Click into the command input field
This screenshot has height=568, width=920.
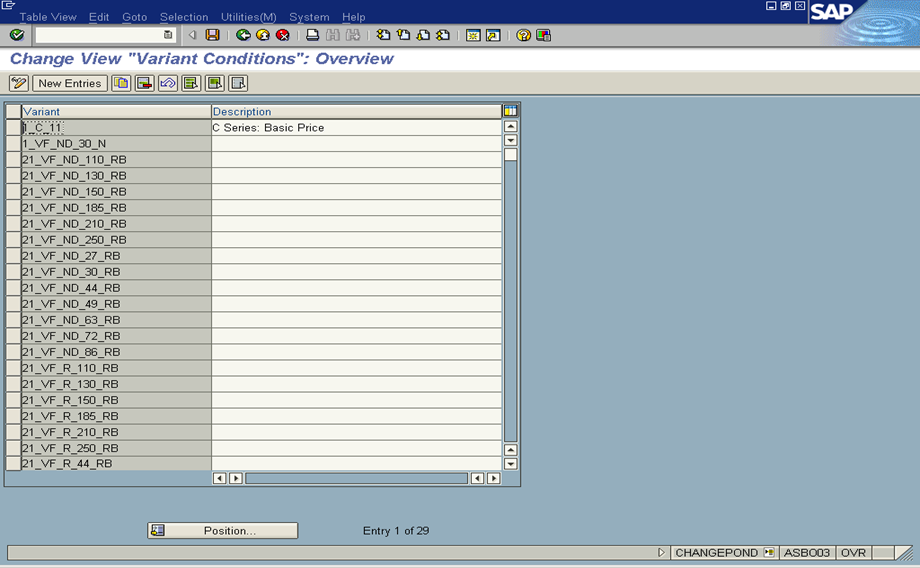pos(100,35)
